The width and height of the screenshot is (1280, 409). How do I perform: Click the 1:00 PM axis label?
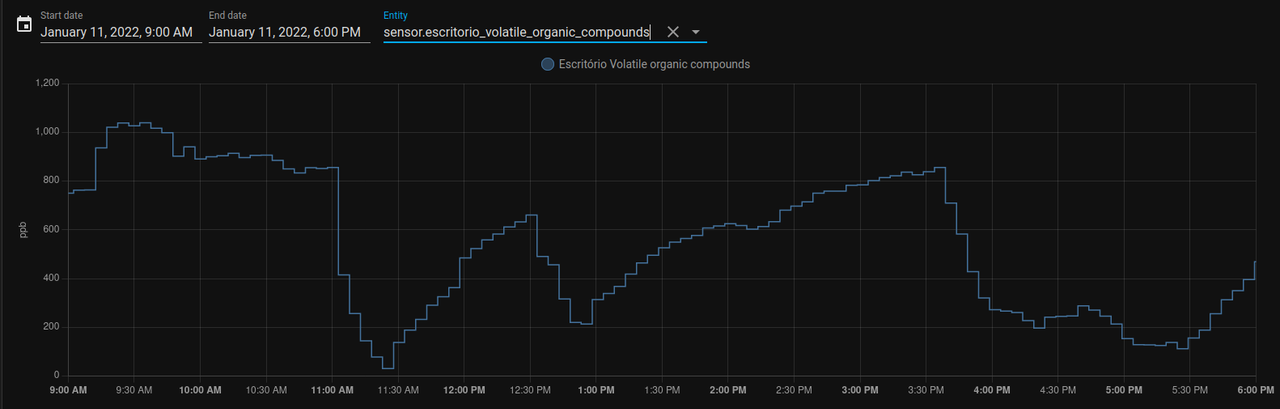click(596, 390)
